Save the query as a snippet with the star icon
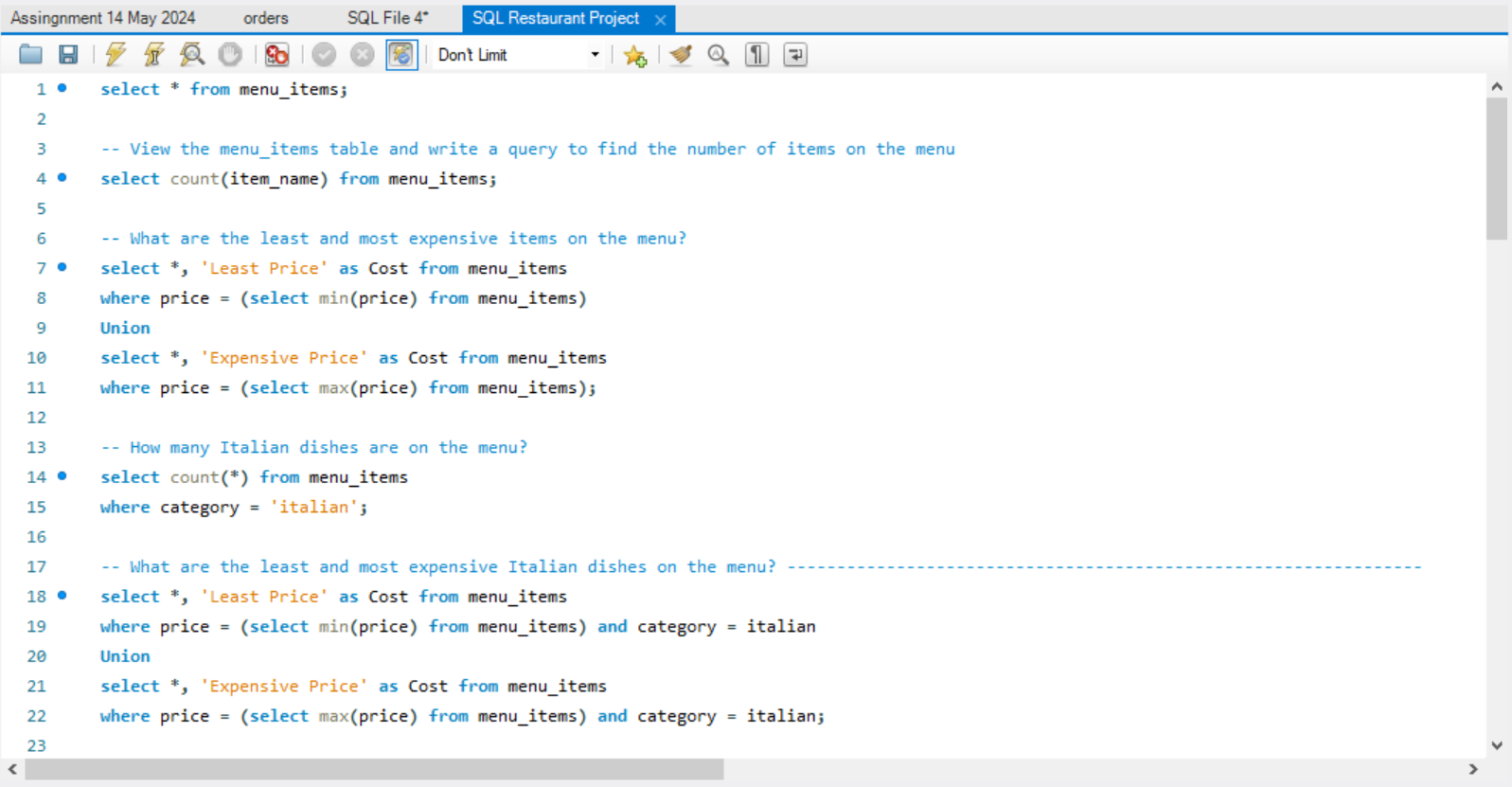The width and height of the screenshot is (1512, 787). pos(635,55)
